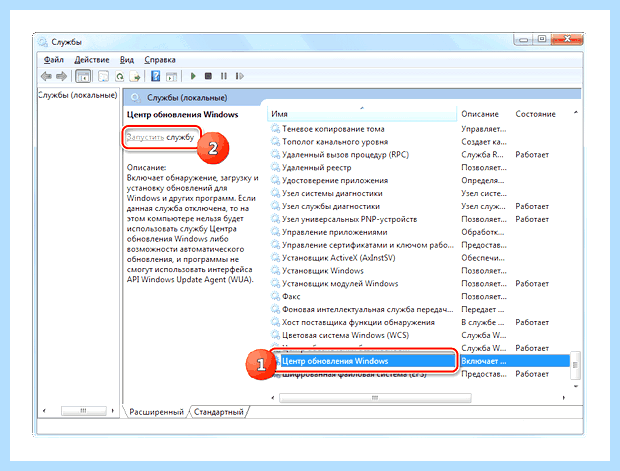620x471 pixels.
Task: Click the Pause service toolbar icon
Action: 224,76
